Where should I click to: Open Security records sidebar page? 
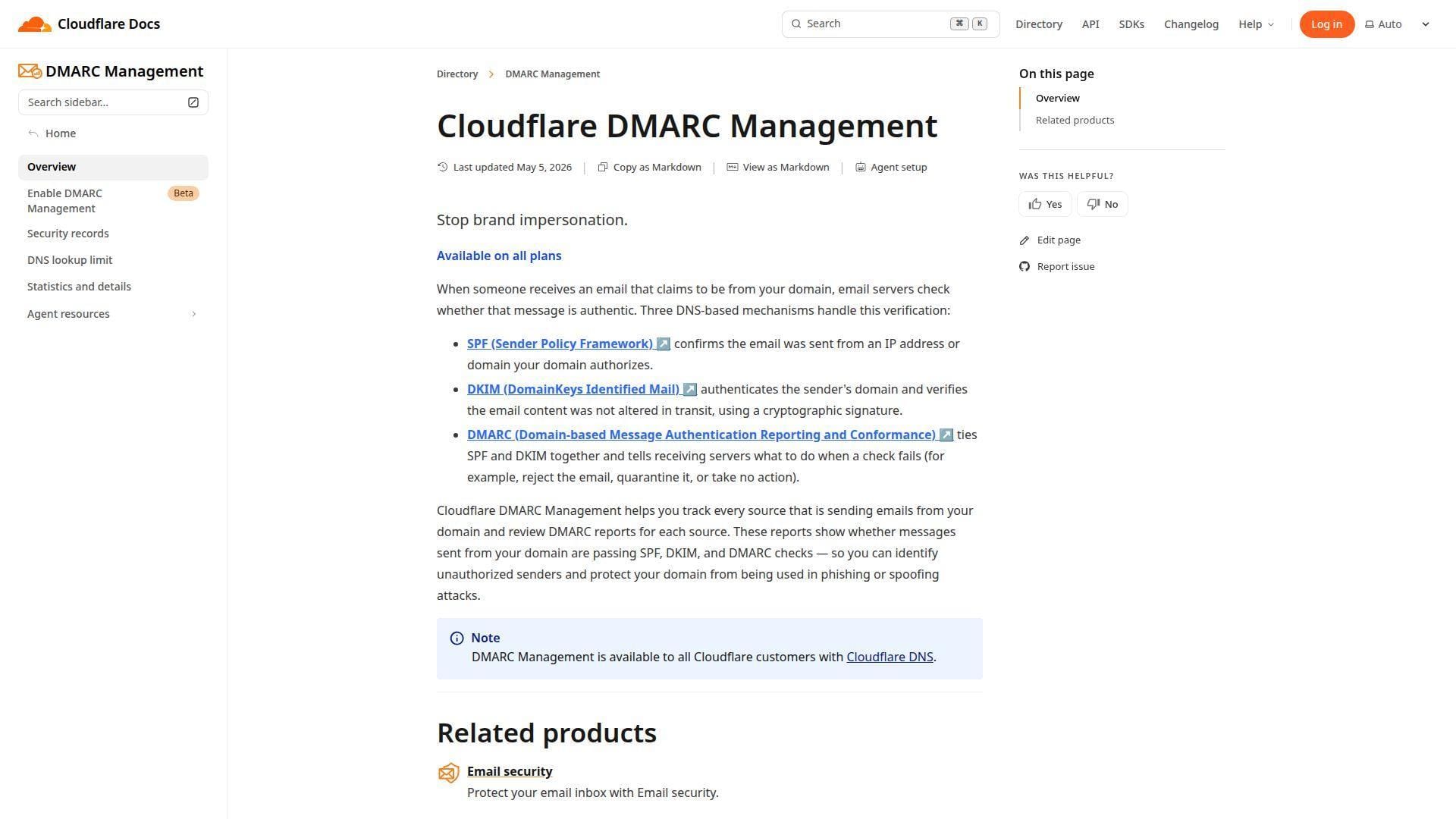coord(113,234)
